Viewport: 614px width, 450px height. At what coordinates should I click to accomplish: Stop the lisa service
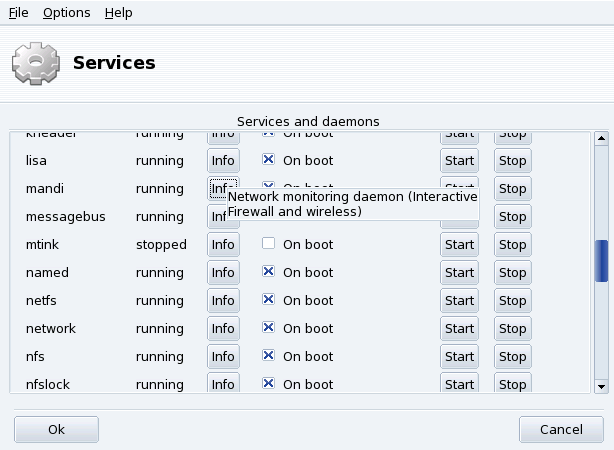coord(512,160)
